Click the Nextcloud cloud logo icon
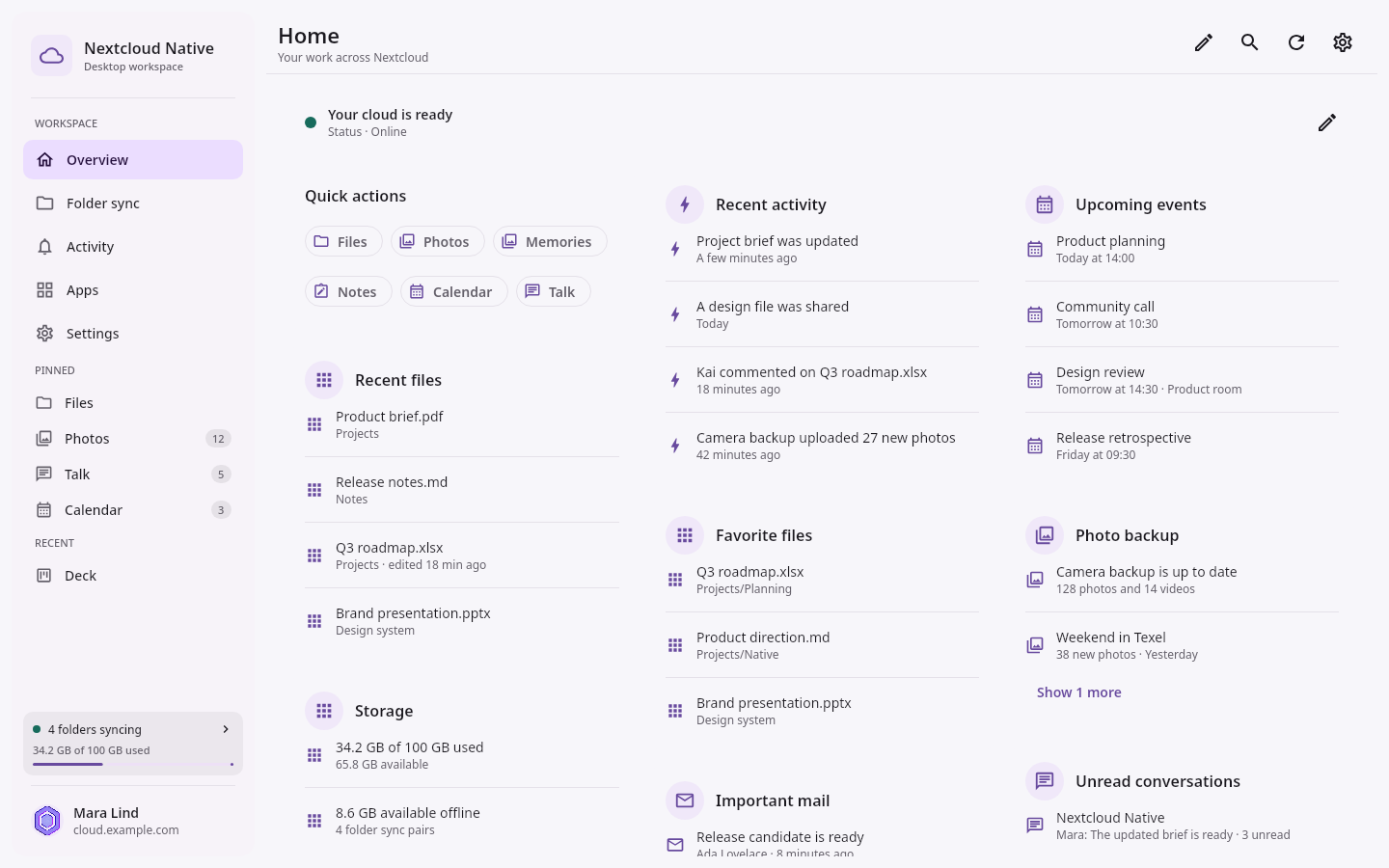 (x=51, y=56)
